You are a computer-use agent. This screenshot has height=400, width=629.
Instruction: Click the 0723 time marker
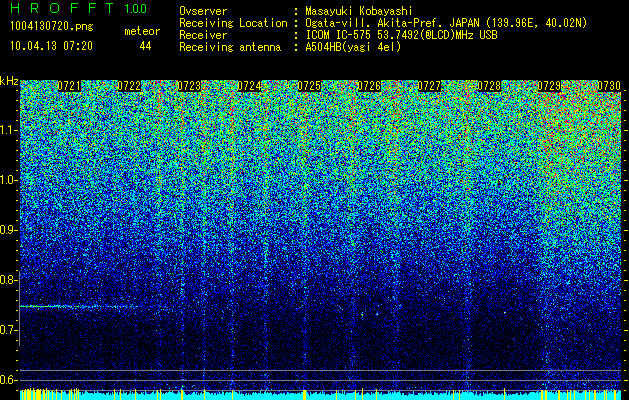[x=189, y=86]
